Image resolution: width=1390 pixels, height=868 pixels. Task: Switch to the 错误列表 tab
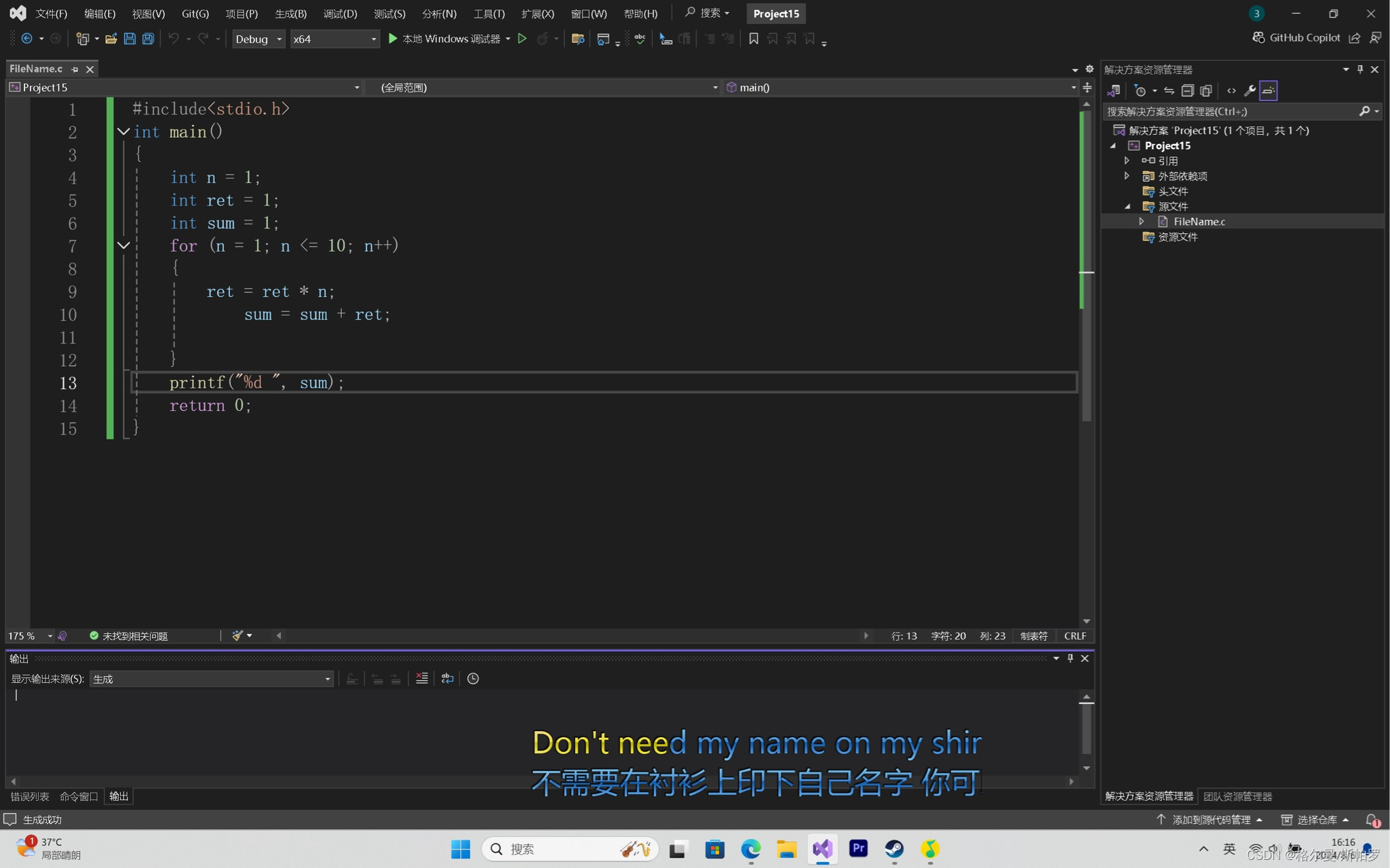pos(30,796)
